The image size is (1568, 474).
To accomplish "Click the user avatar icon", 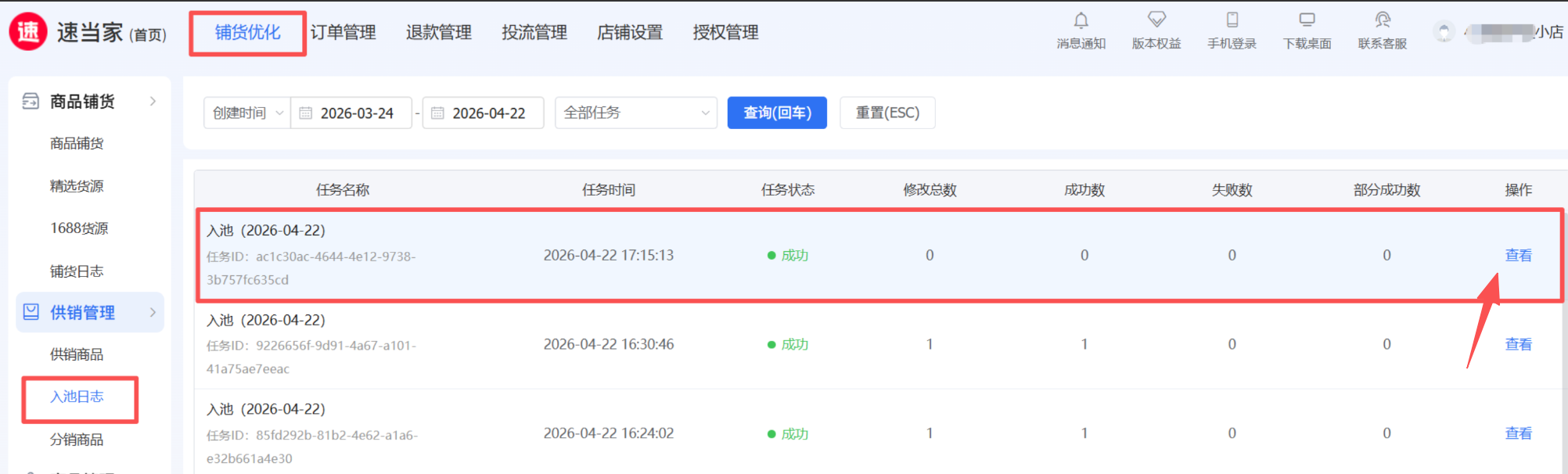I will (x=1444, y=32).
